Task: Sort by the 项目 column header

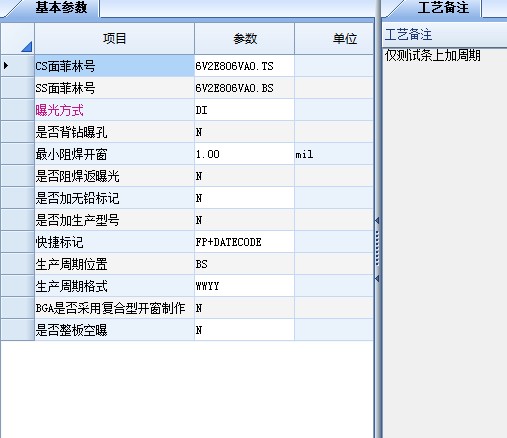Action: click(114, 39)
